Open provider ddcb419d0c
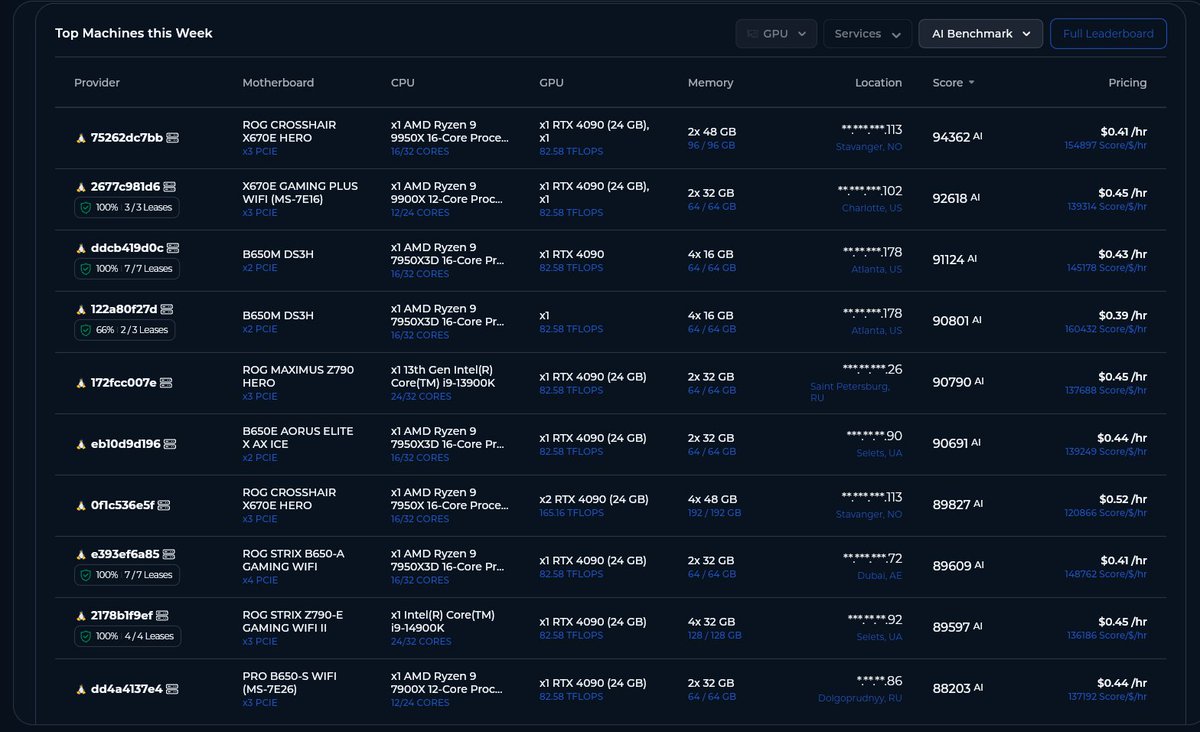 (x=127, y=248)
